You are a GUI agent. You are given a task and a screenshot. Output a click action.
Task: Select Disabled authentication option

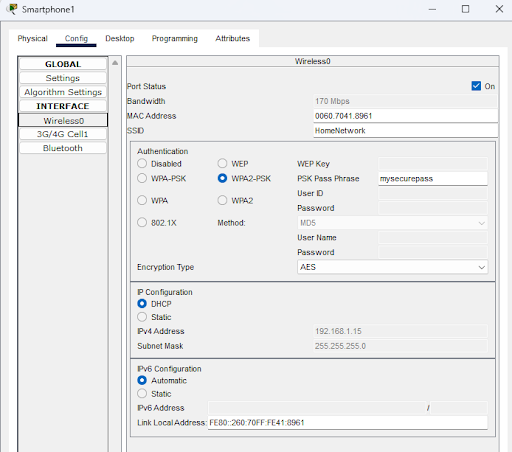(x=142, y=164)
